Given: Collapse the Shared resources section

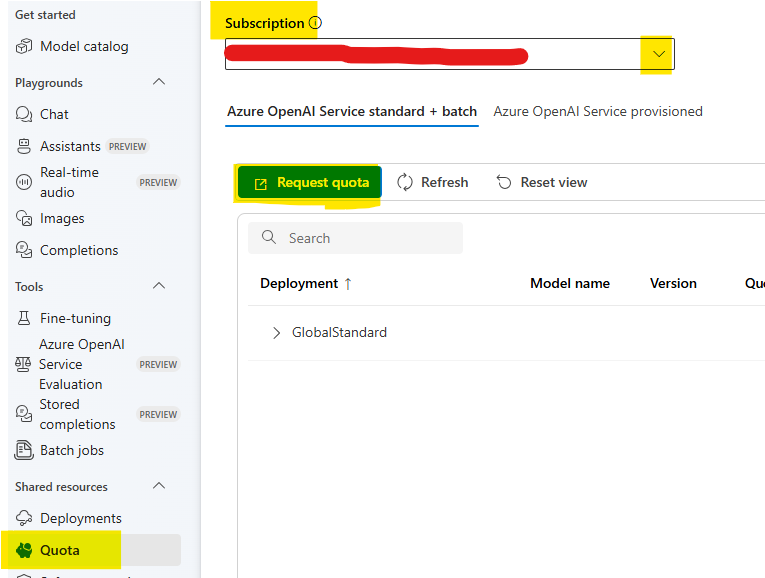Looking at the screenshot, I should click(x=159, y=486).
